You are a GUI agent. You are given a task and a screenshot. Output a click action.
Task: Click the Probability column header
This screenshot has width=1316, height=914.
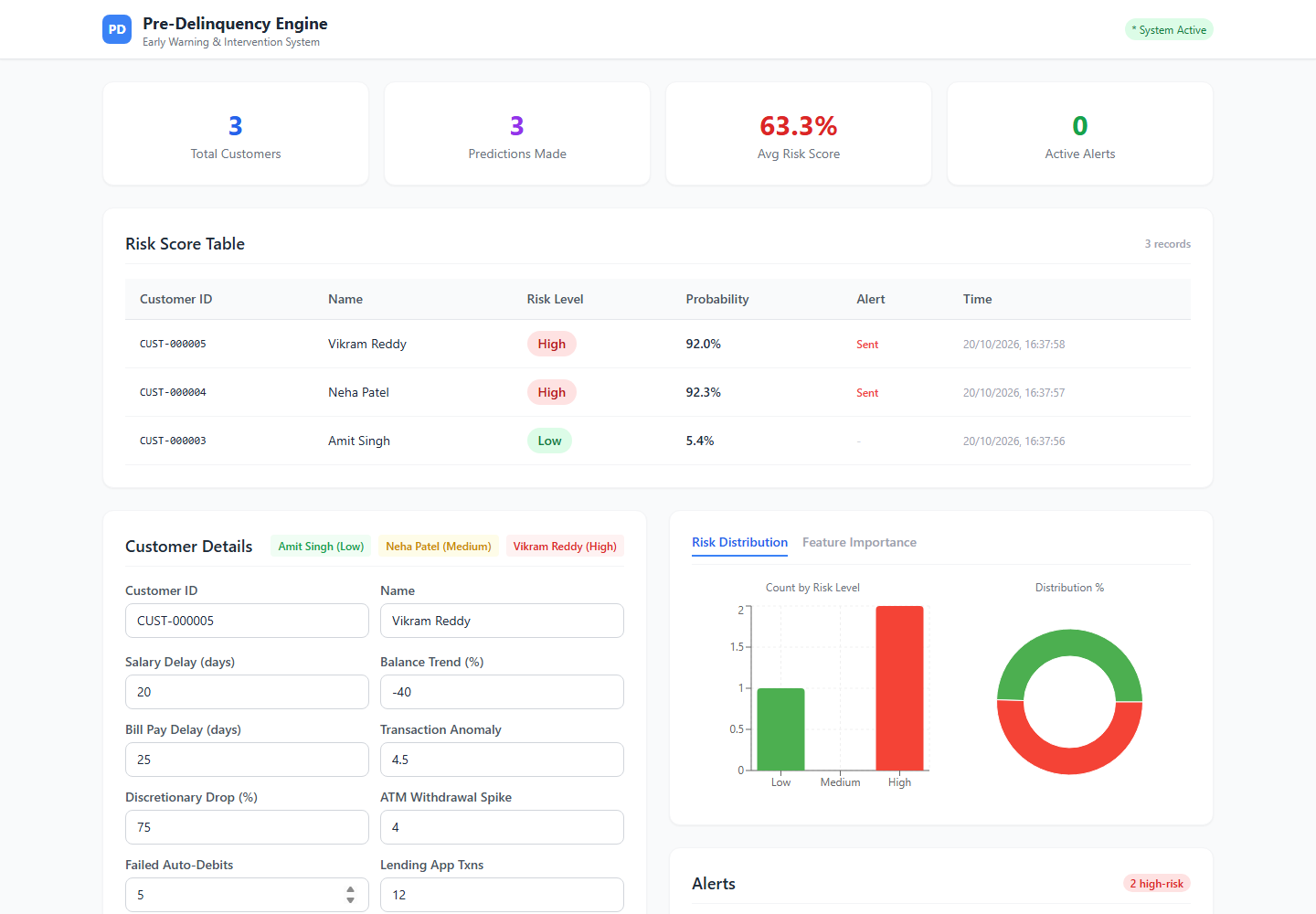(x=717, y=299)
